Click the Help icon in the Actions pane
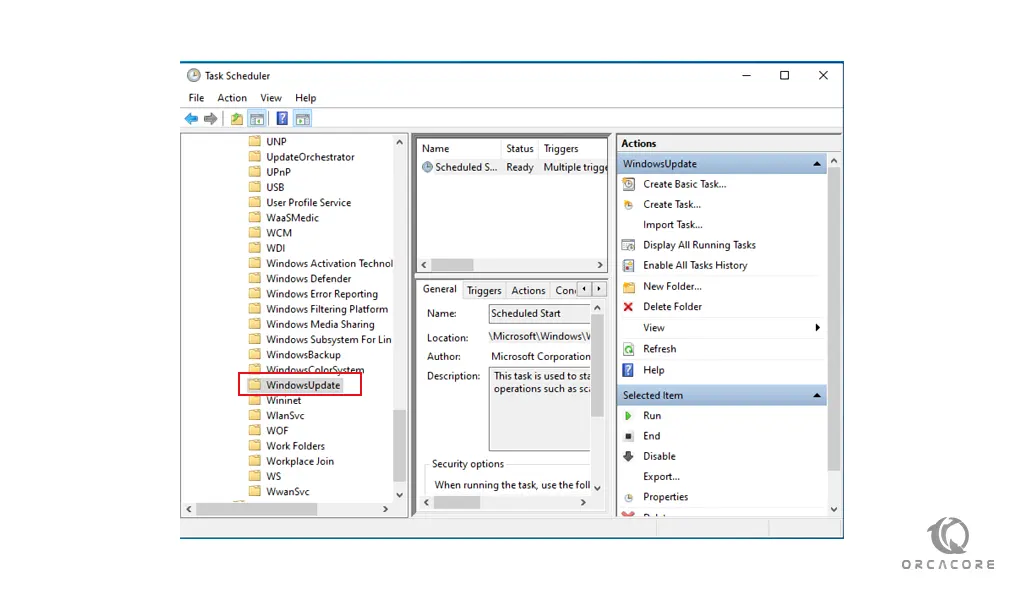 tap(628, 370)
